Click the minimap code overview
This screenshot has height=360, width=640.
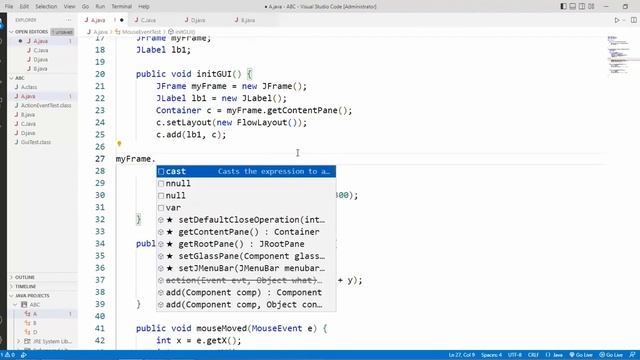[x=622, y=55]
